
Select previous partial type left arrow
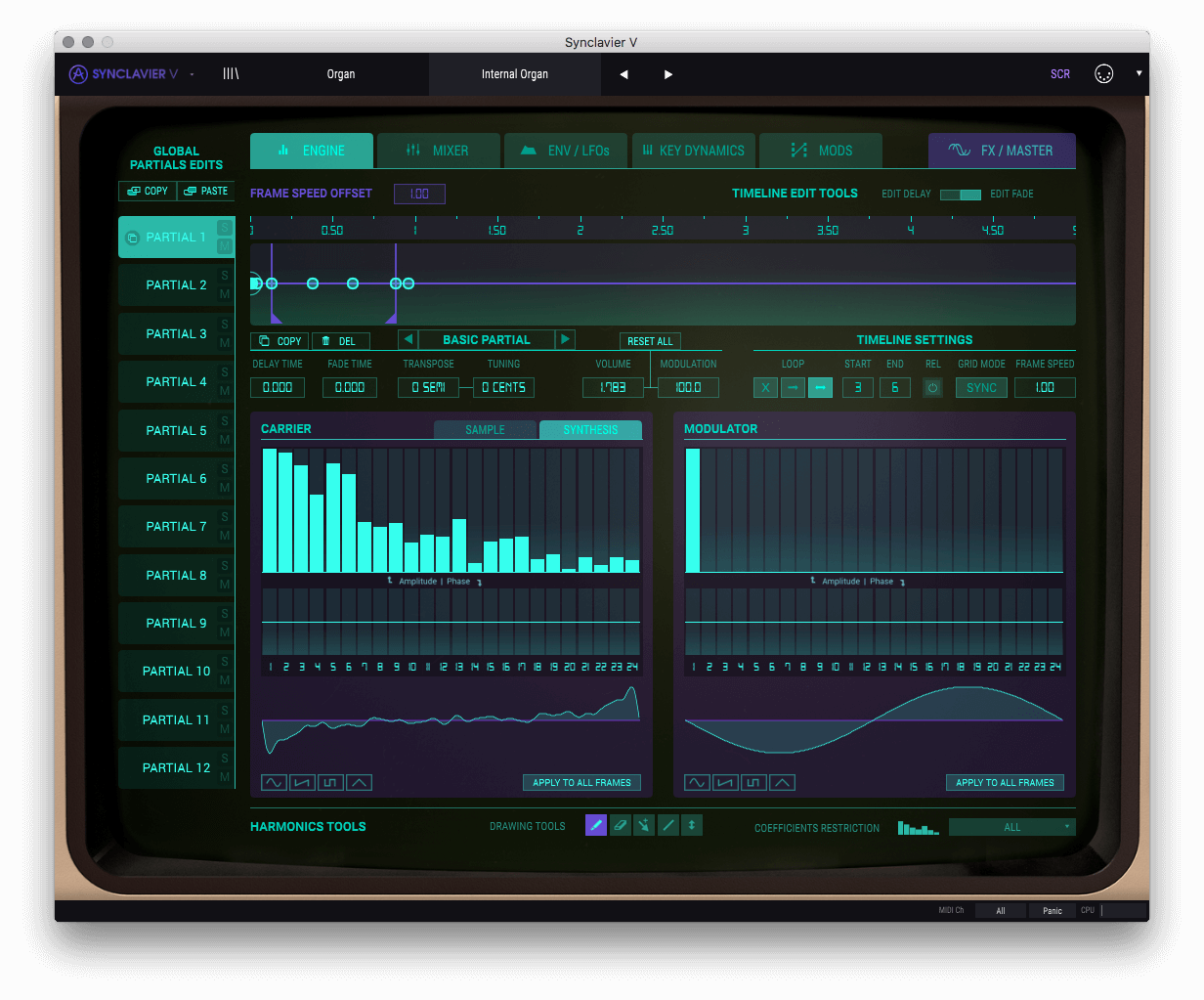pyautogui.click(x=408, y=339)
